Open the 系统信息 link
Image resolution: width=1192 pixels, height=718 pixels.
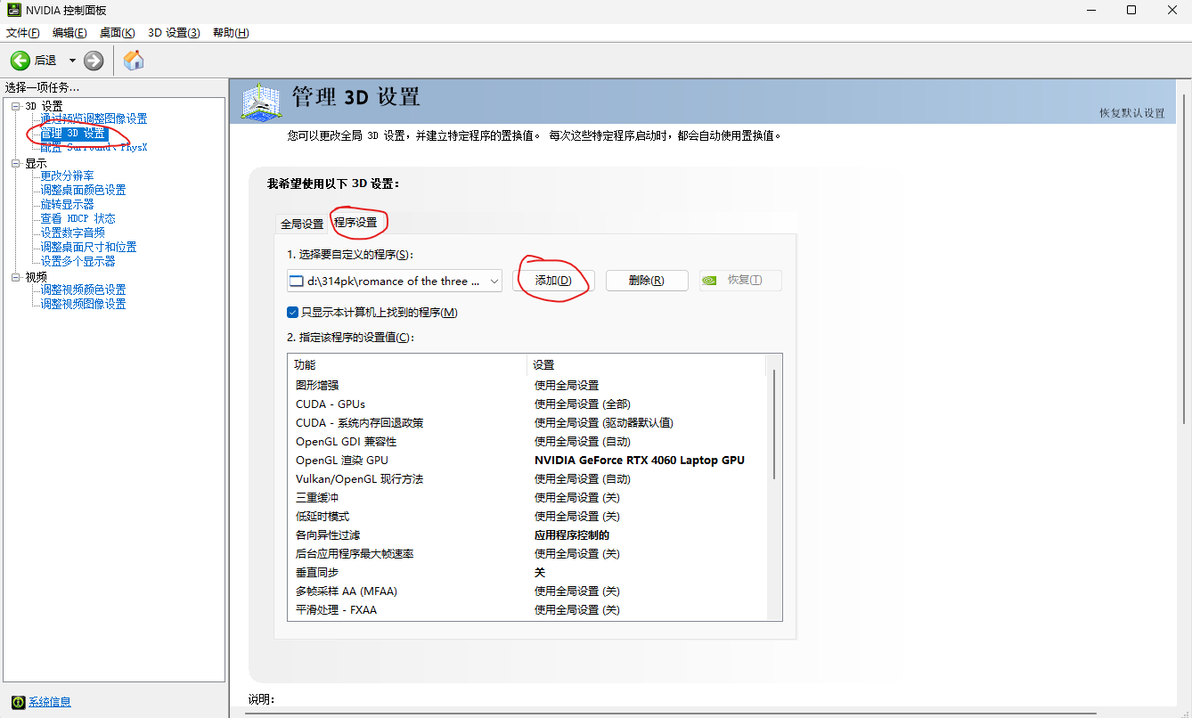[49, 701]
